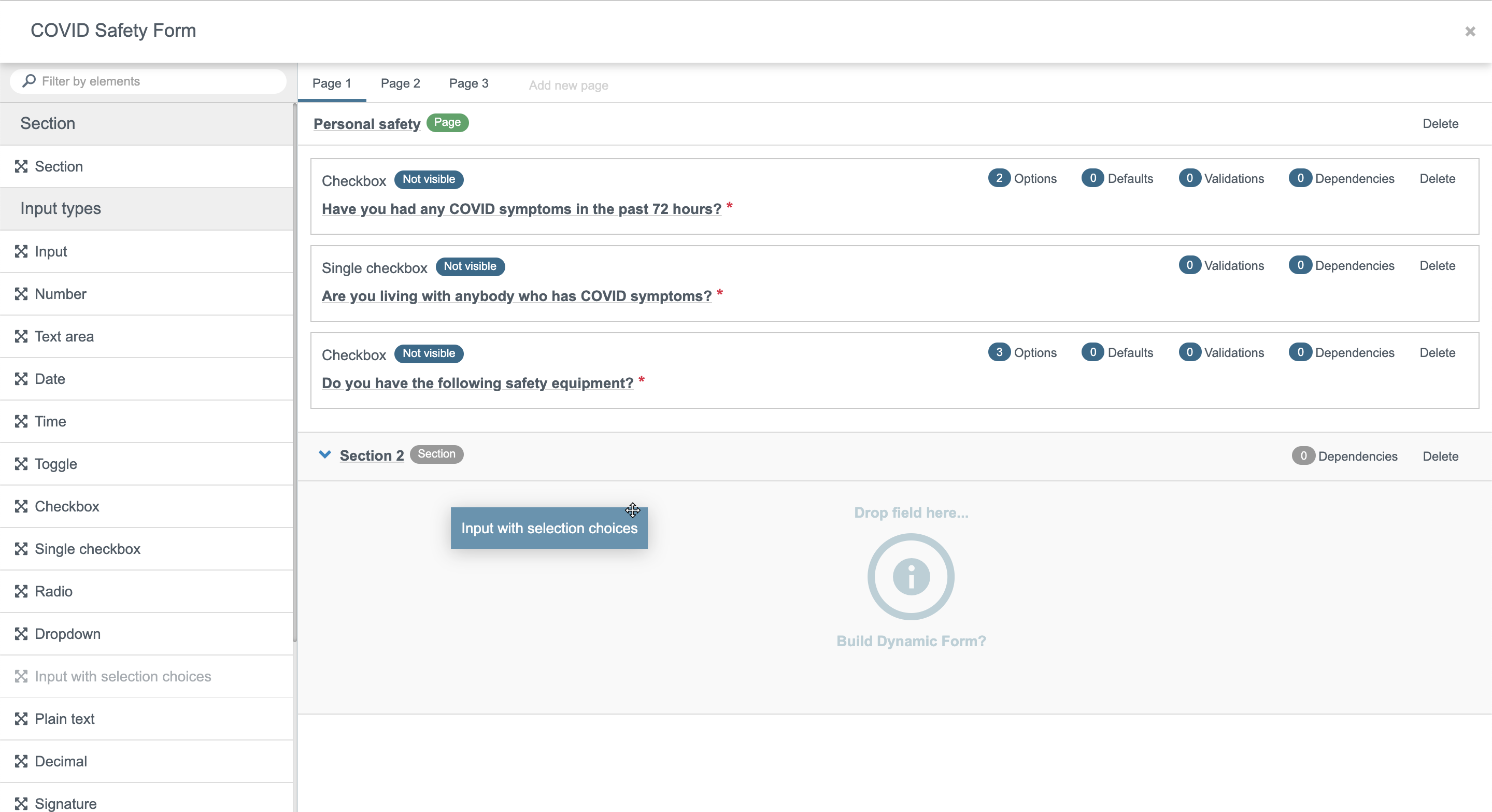Click the drag icon beside Toggle element
The height and width of the screenshot is (812, 1492).
pyautogui.click(x=21, y=464)
